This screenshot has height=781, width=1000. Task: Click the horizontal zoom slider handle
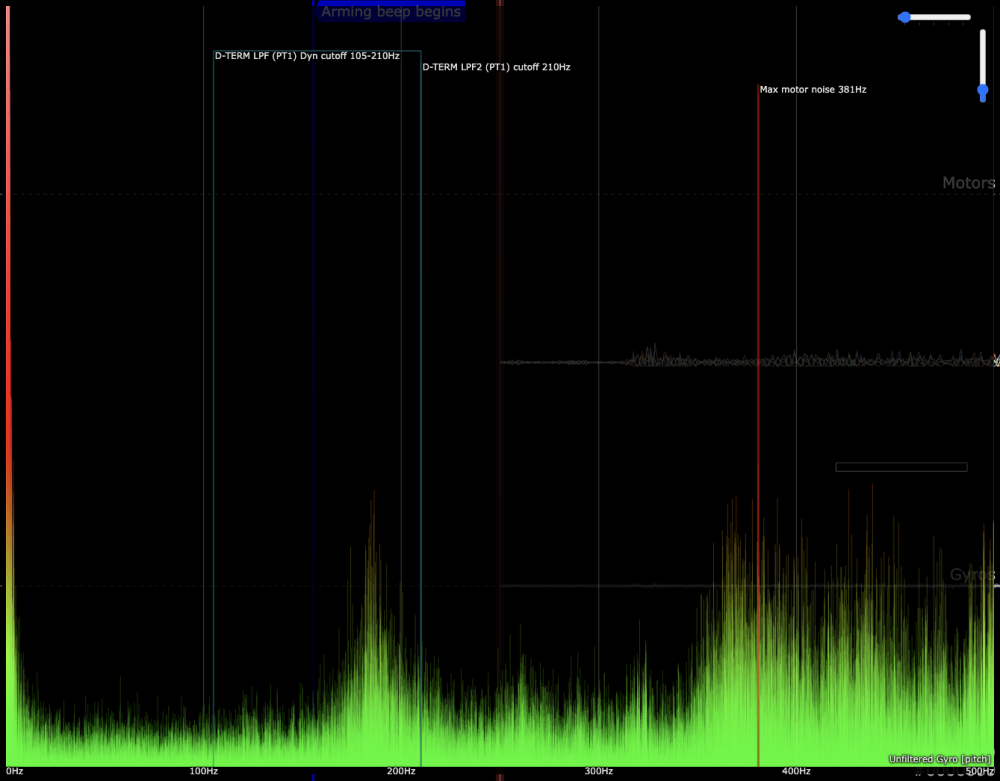tap(905, 17)
